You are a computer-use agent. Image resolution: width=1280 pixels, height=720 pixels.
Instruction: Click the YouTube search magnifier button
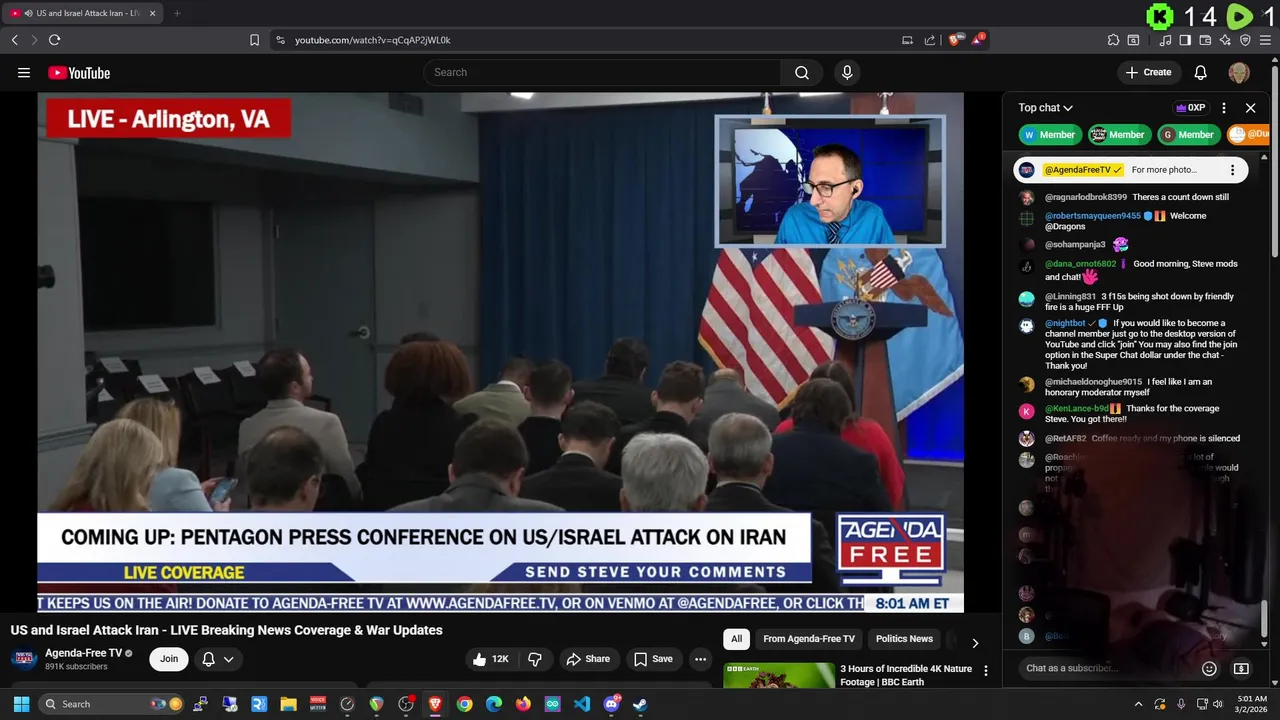[x=802, y=72]
